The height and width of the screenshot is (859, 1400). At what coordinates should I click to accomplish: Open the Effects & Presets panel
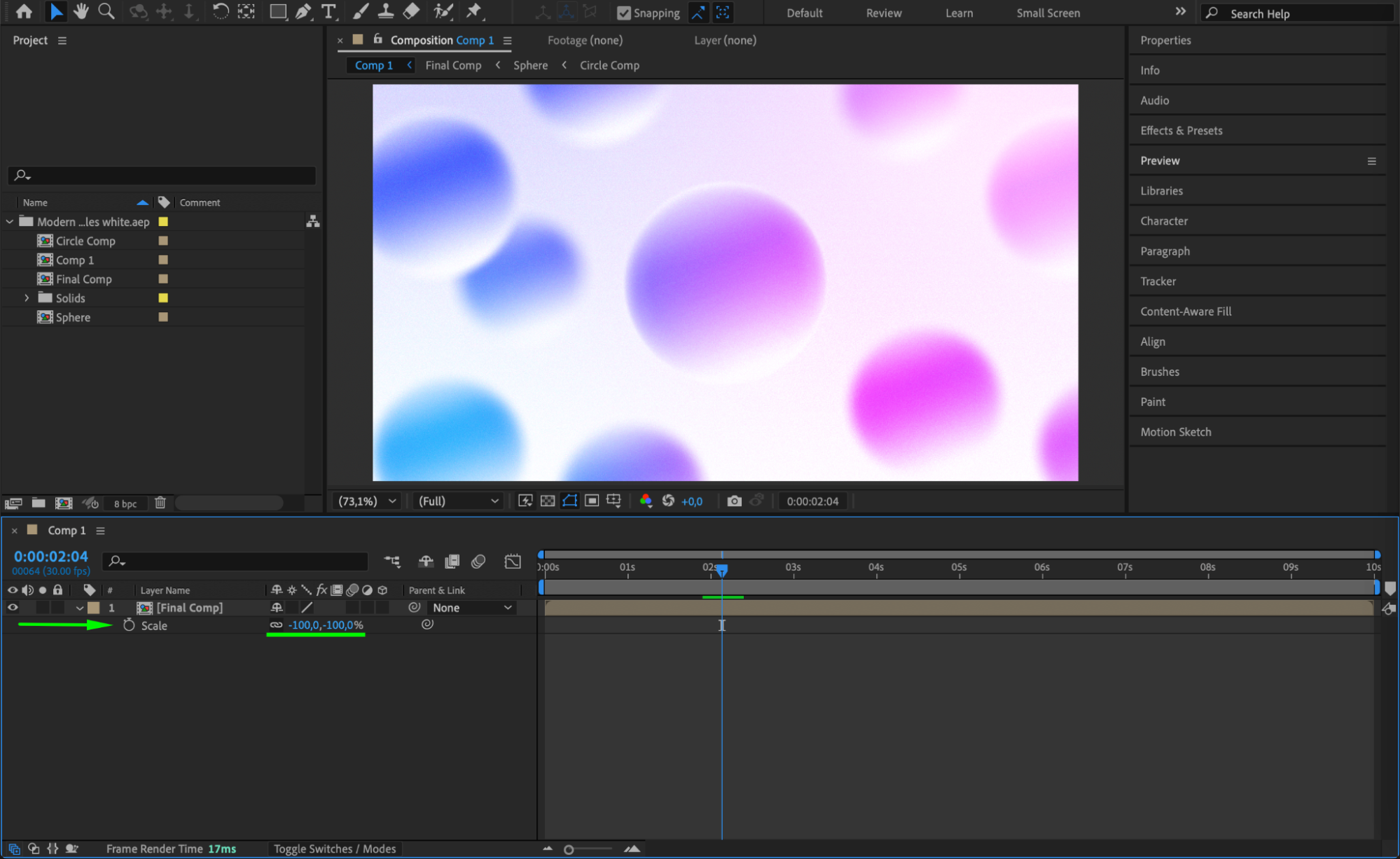tap(1181, 131)
